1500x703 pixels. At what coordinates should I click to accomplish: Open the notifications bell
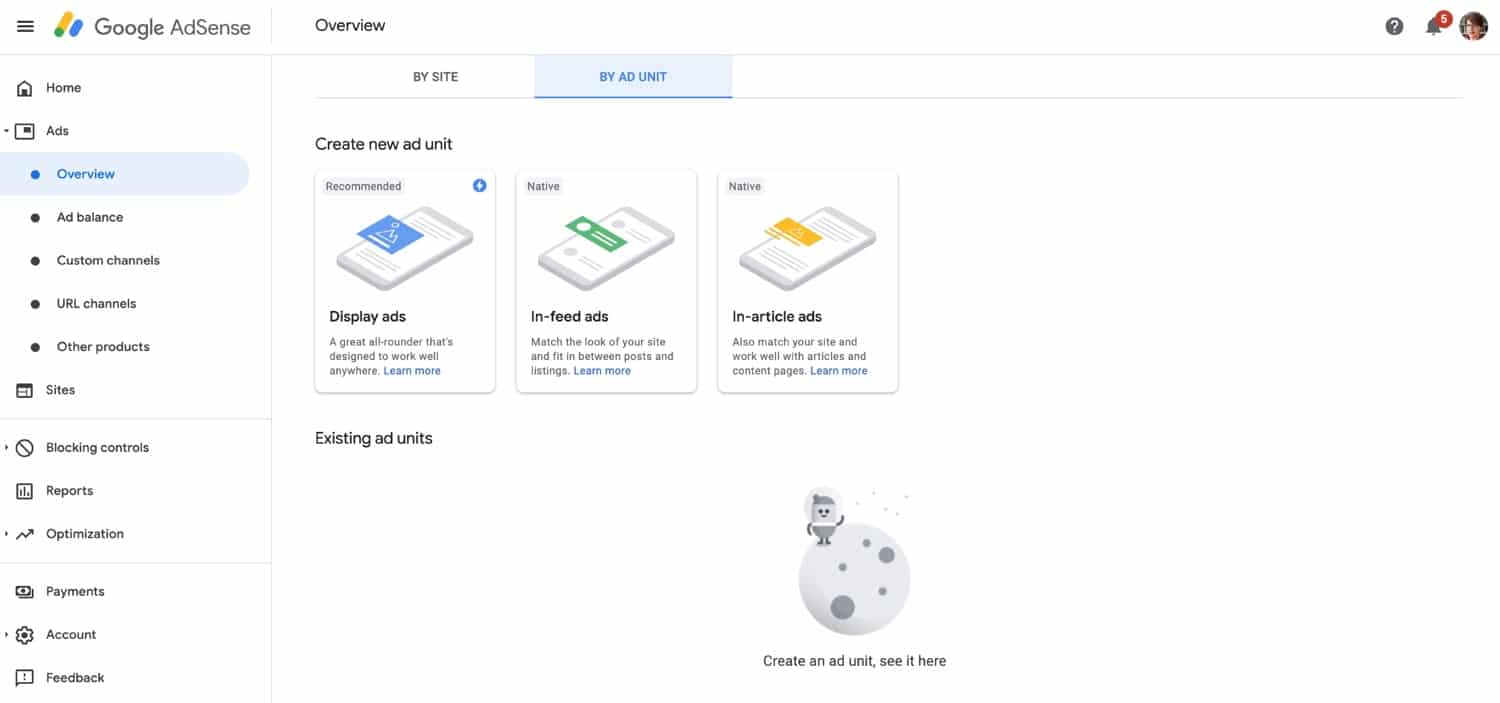pyautogui.click(x=1434, y=26)
